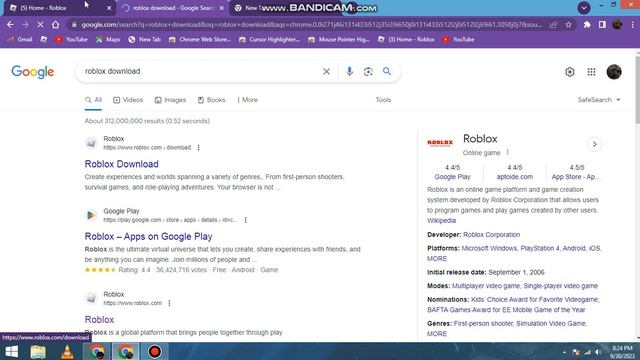This screenshot has height=360, width=640.
Task: Show hidden system tray icons
Action: [564, 352]
